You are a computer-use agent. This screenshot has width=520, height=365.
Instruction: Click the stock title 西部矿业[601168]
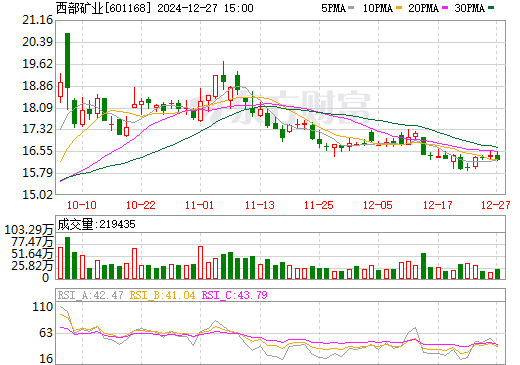coord(103,8)
